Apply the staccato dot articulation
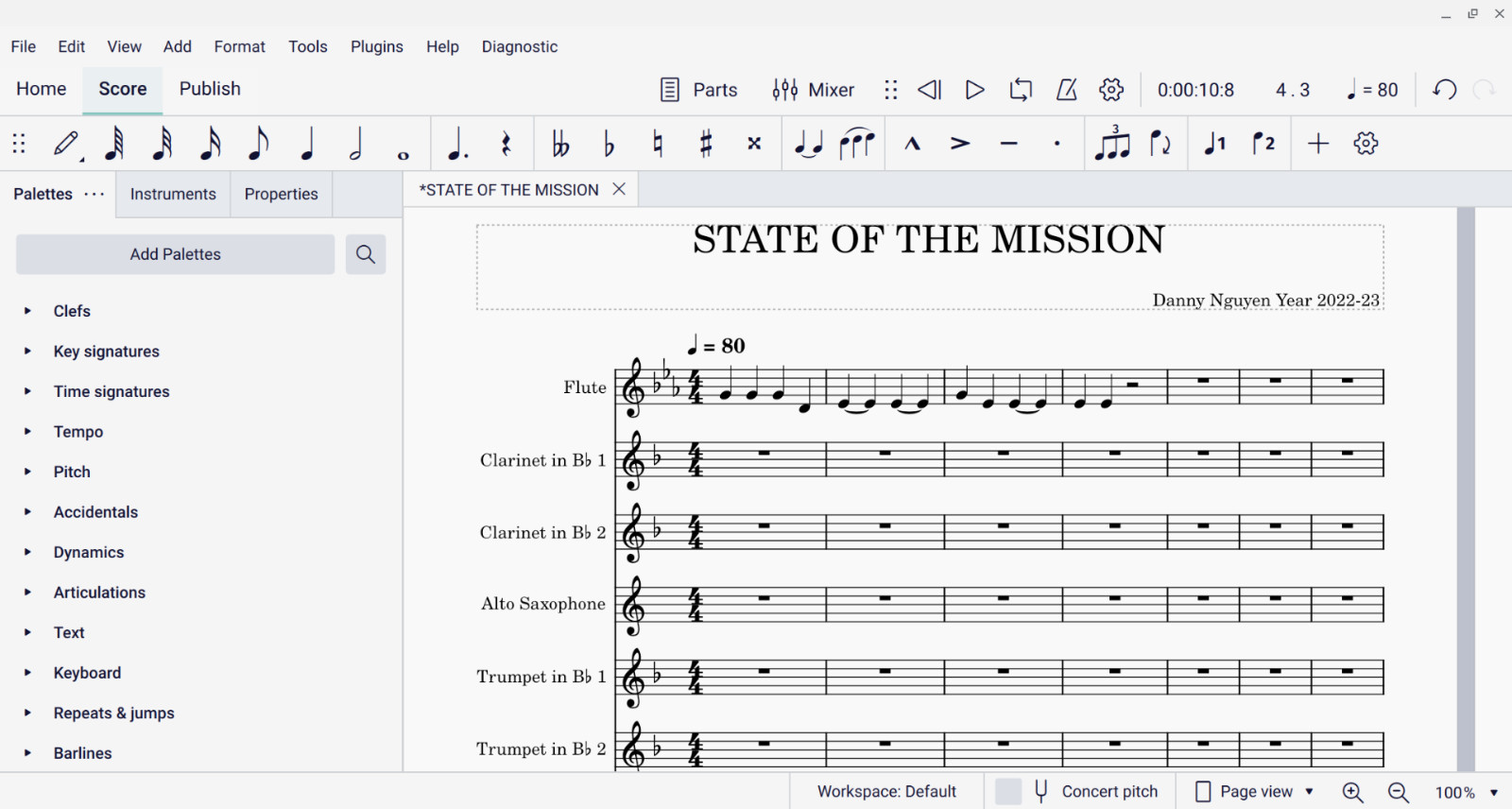The height and width of the screenshot is (809, 1512). [1057, 144]
